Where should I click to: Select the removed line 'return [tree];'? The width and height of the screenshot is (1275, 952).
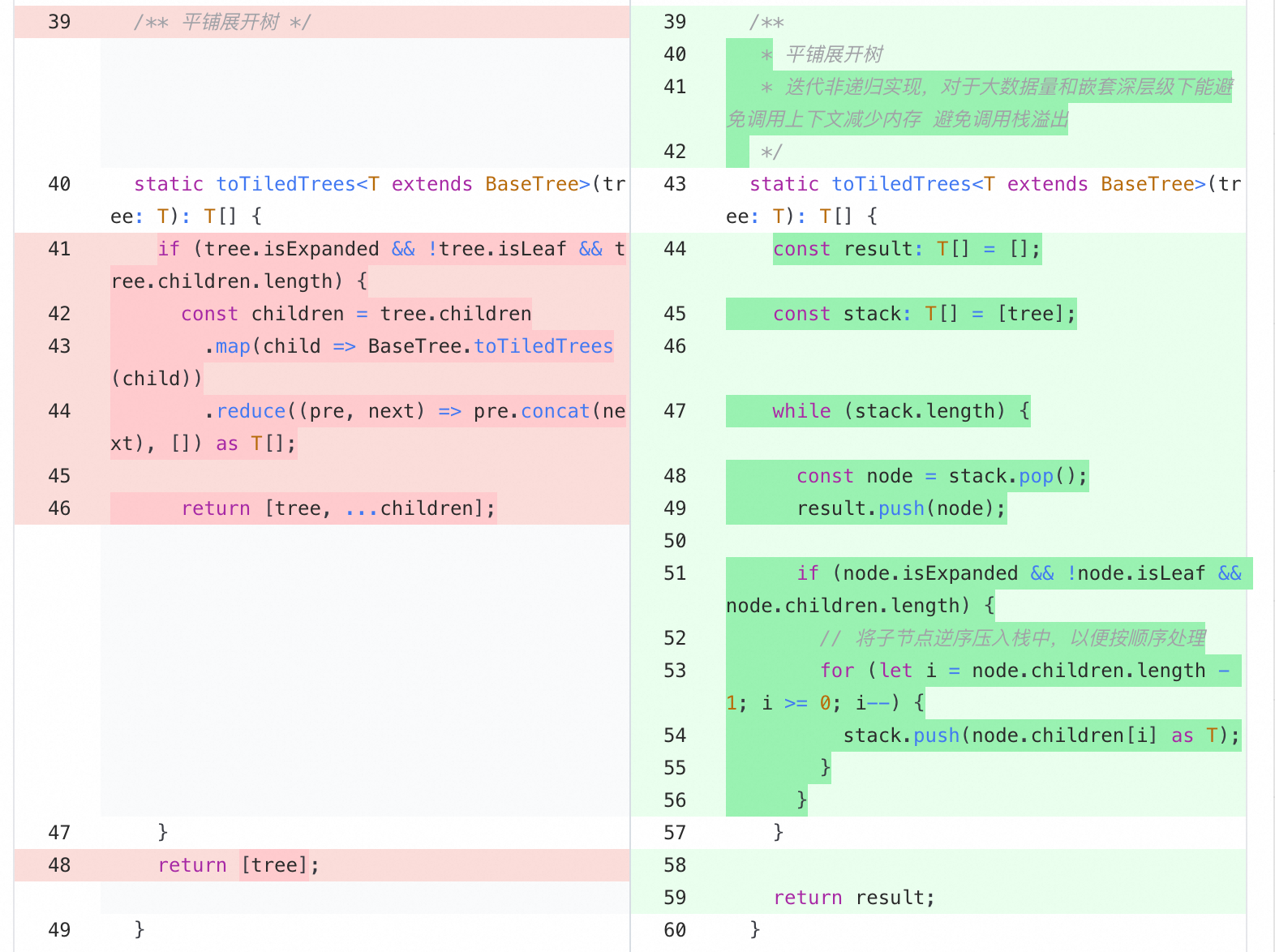(x=238, y=865)
